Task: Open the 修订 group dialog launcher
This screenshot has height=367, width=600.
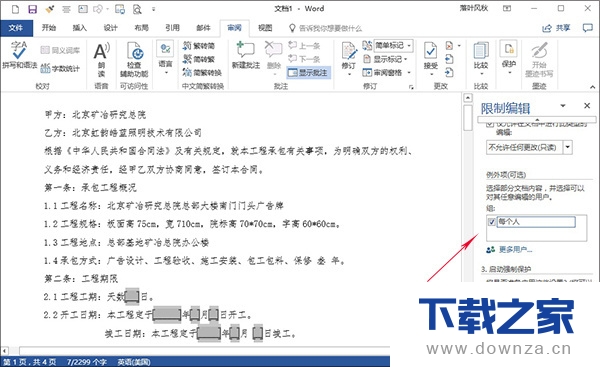Action: tap(411, 87)
